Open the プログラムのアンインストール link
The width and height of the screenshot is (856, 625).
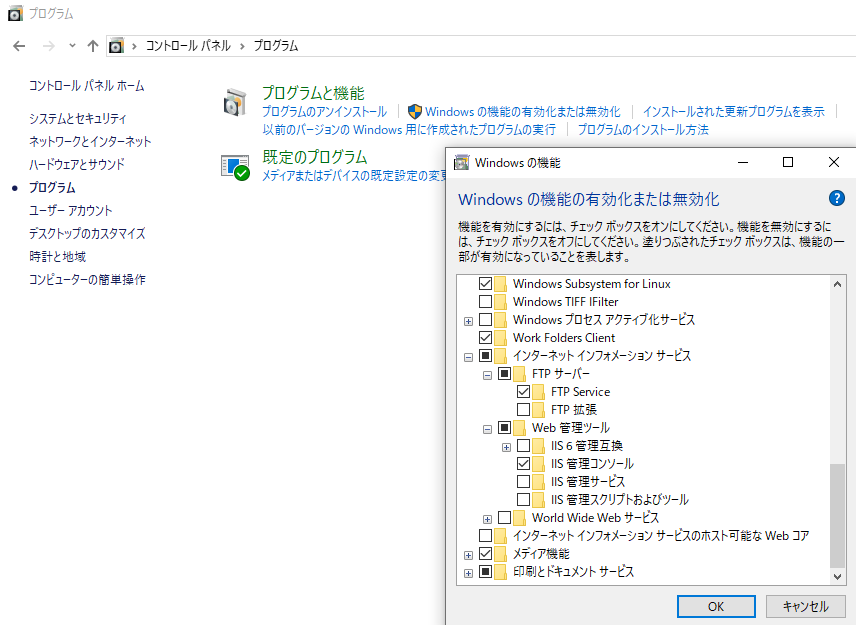tap(324, 112)
